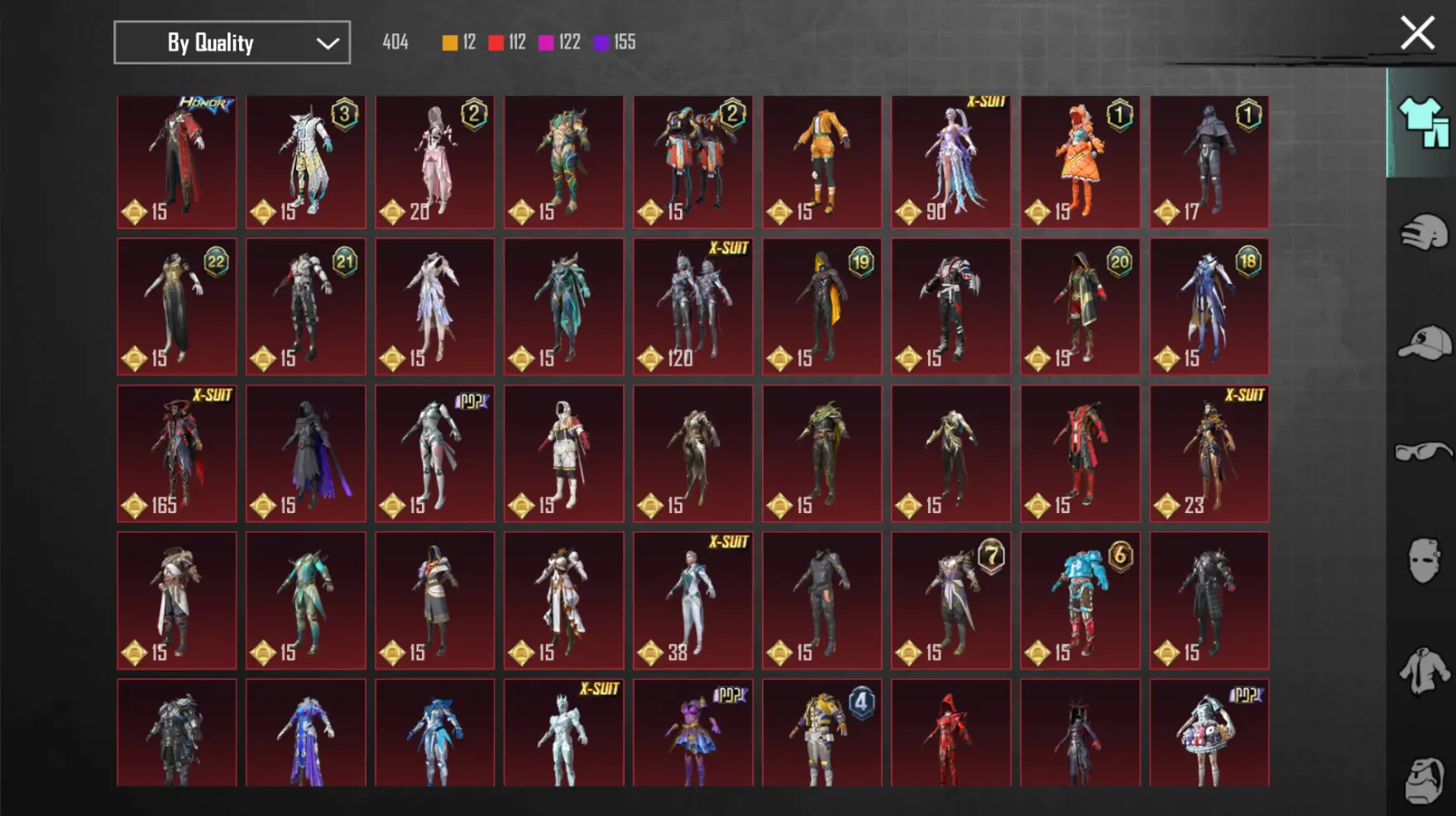The height and width of the screenshot is (816, 1456).
Task: Choose the X-Suit priced 38
Action: [x=693, y=601]
